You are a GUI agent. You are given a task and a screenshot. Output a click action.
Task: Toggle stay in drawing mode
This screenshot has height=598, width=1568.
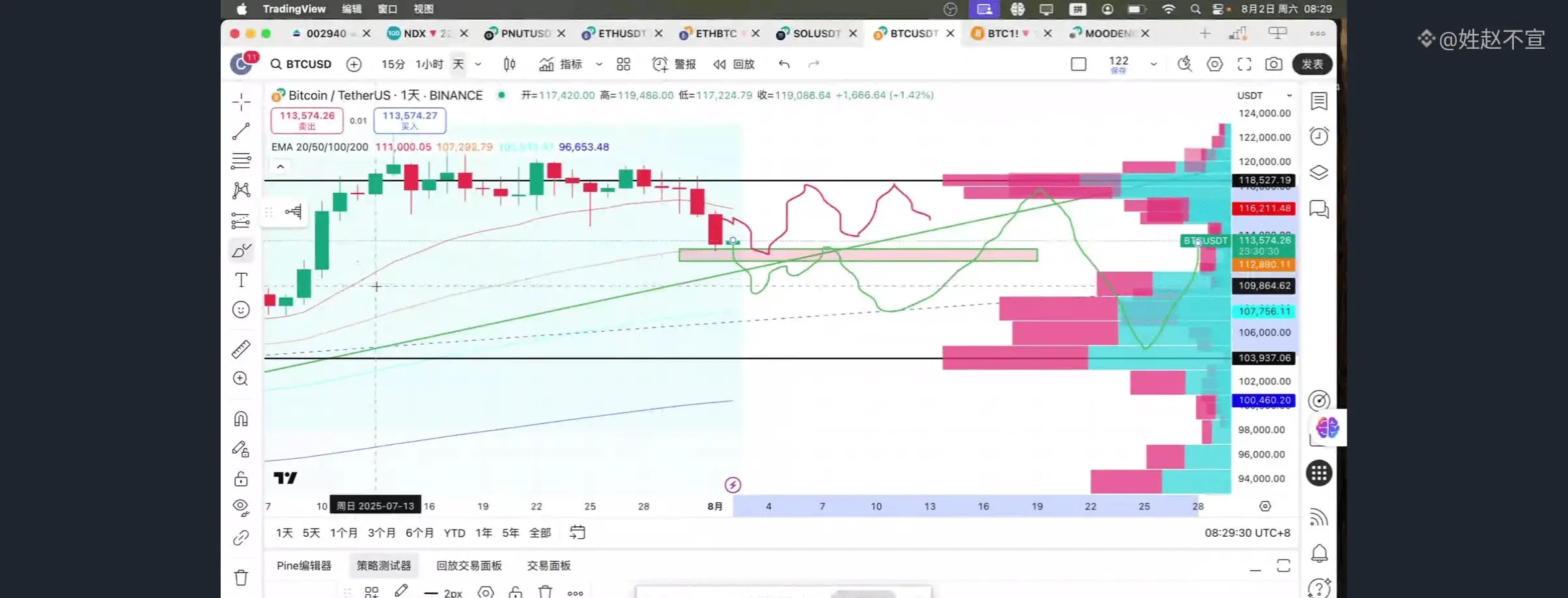pyautogui.click(x=241, y=449)
